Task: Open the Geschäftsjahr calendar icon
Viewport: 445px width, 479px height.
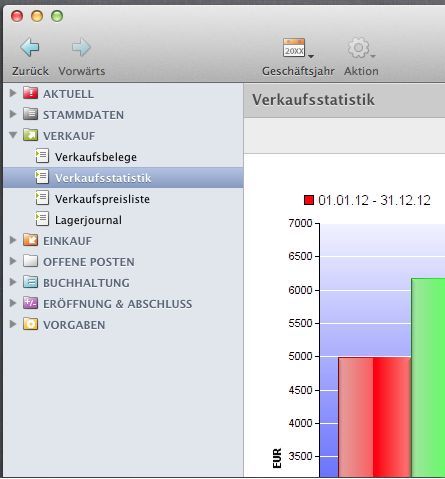Action: point(294,48)
